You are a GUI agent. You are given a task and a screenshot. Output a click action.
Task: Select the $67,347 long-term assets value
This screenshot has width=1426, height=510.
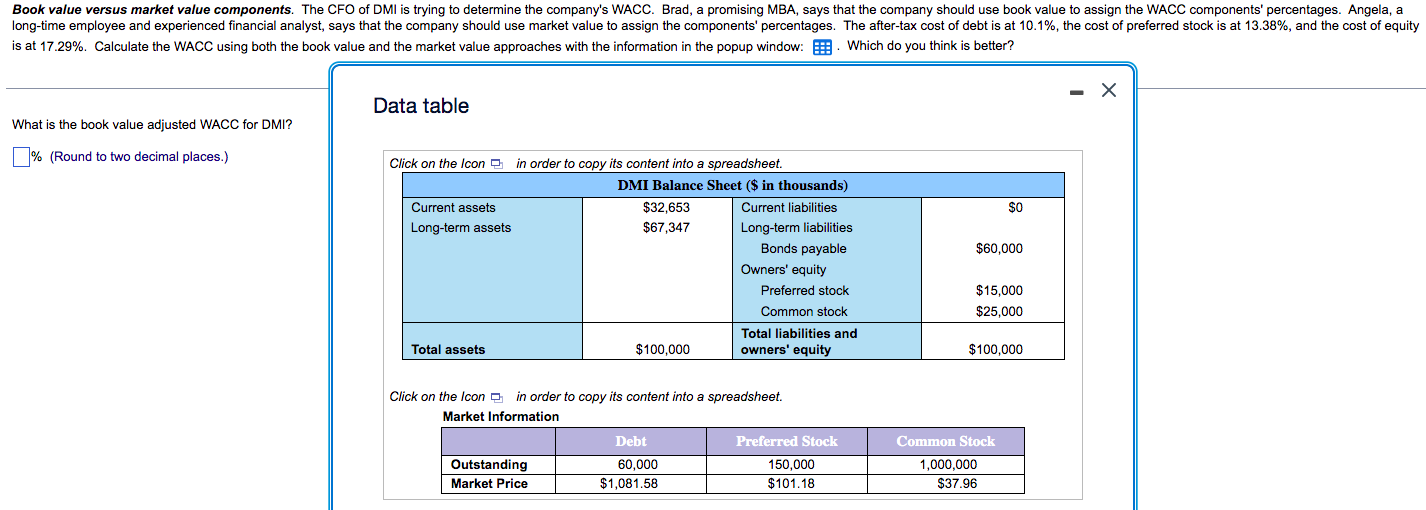[666, 228]
